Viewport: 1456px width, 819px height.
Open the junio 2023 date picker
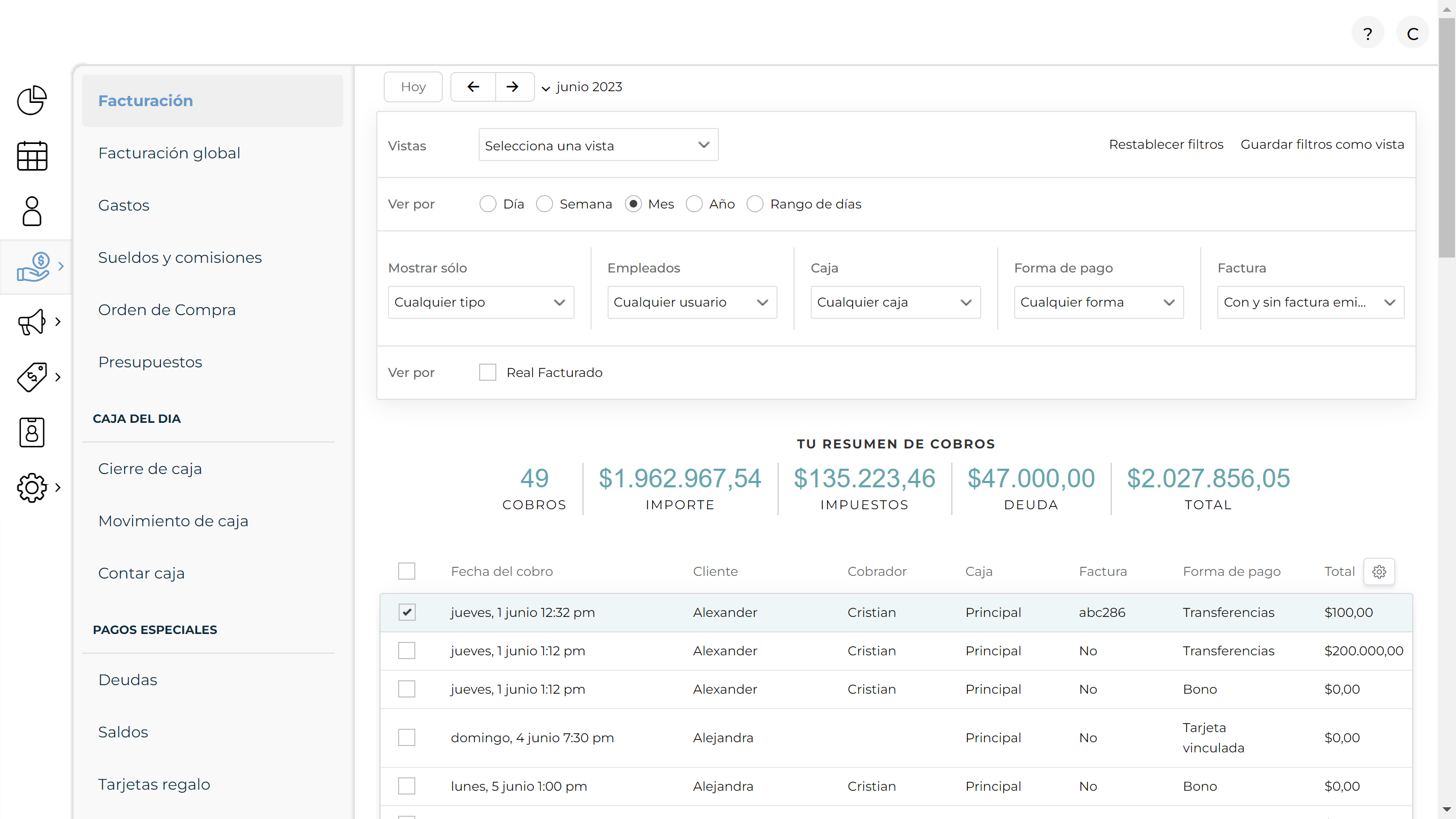pyautogui.click(x=581, y=86)
